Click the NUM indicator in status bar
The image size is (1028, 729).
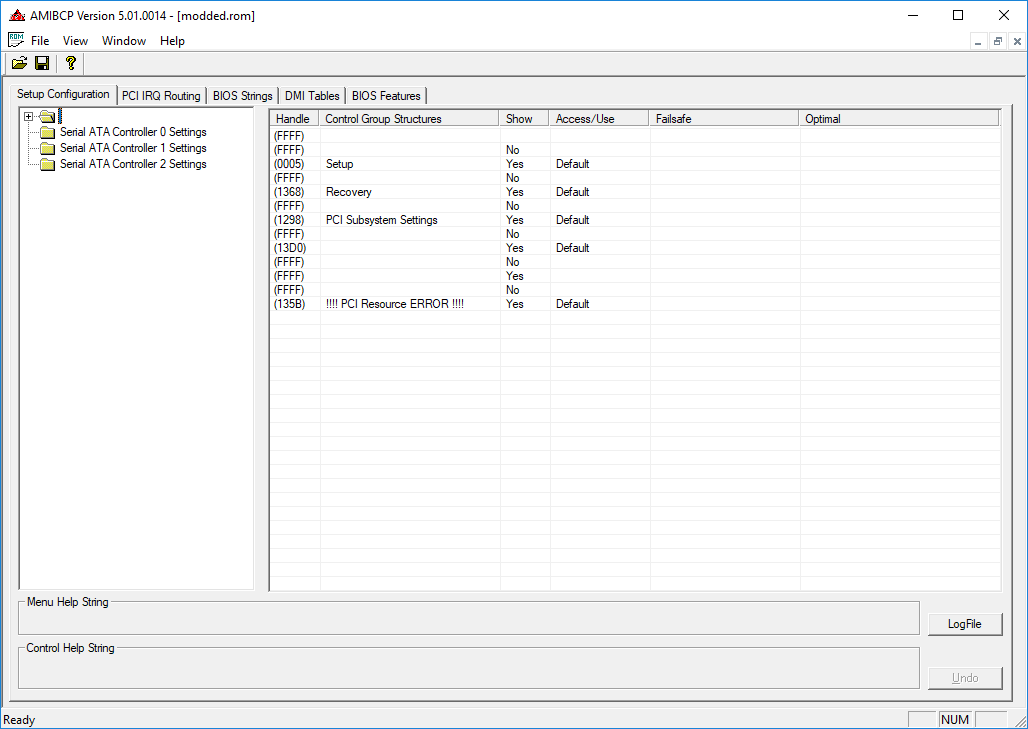[955, 720]
